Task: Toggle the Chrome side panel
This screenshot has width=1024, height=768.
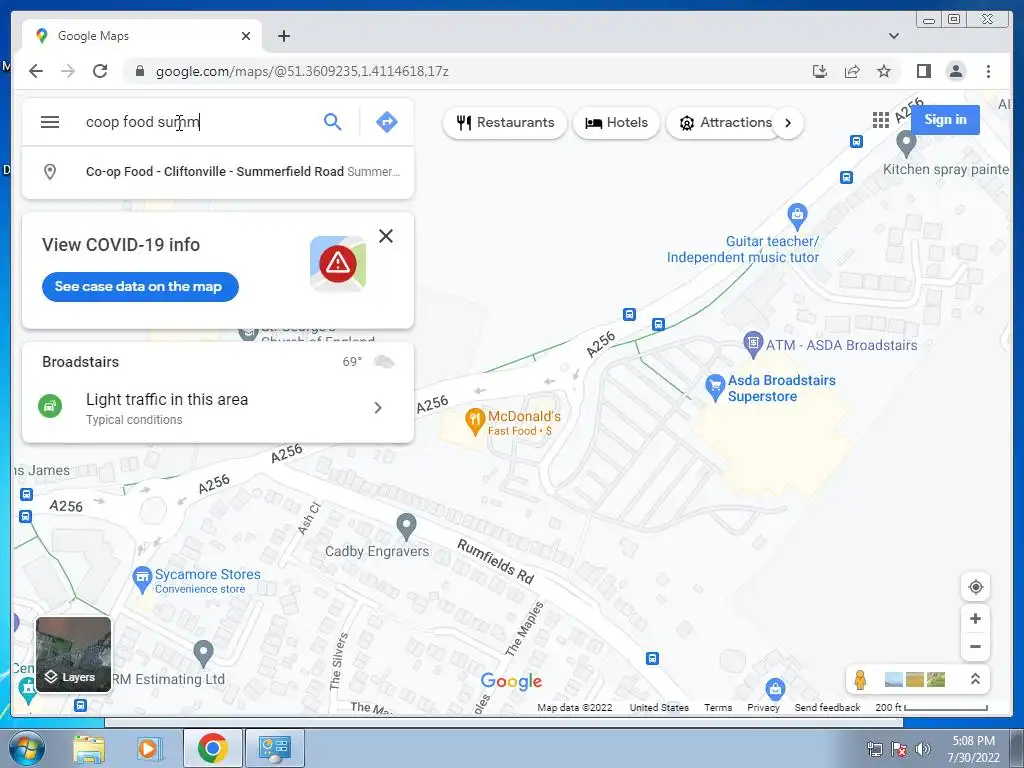Action: [923, 71]
